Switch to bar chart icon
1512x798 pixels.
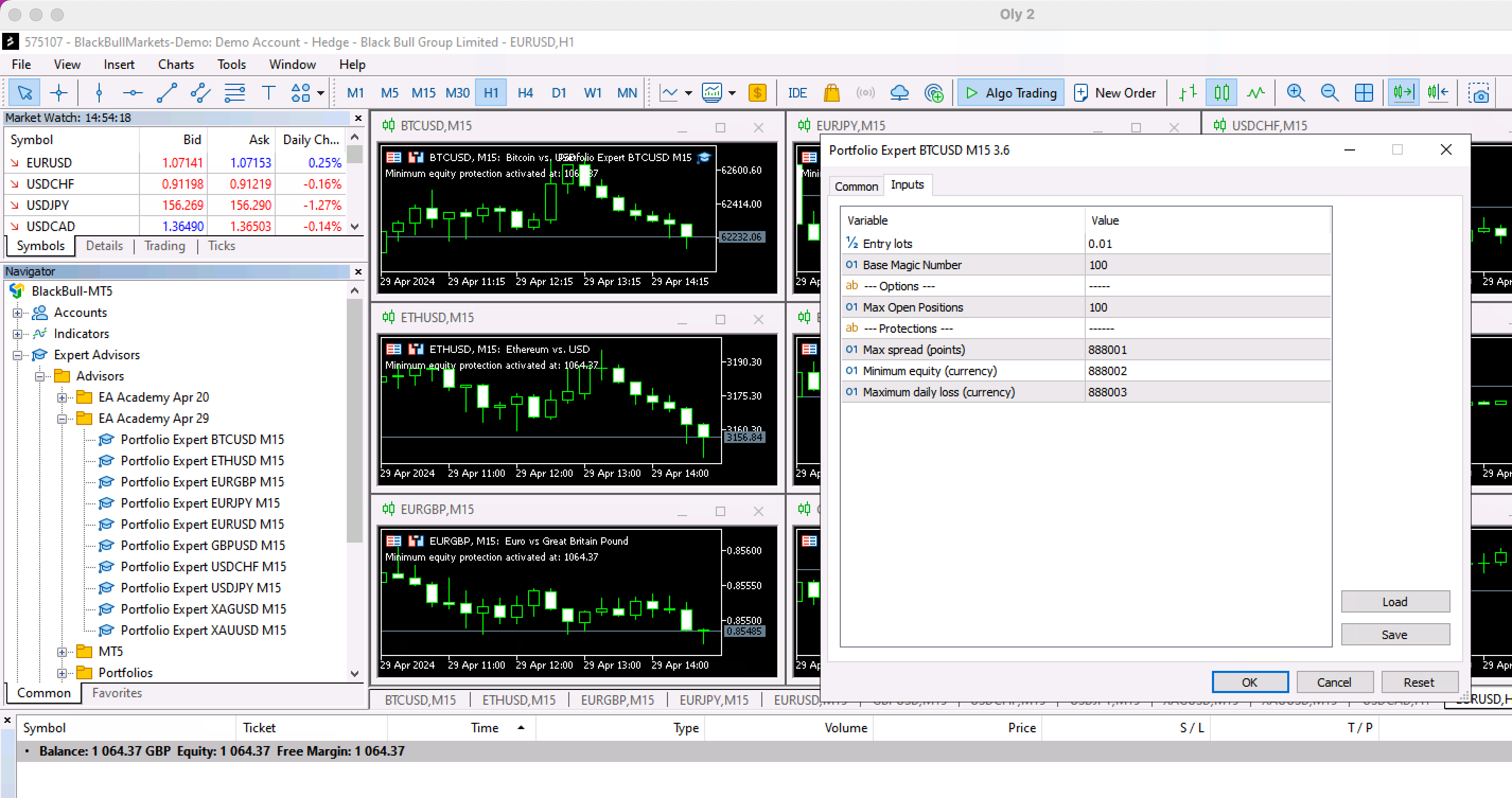coord(1188,93)
